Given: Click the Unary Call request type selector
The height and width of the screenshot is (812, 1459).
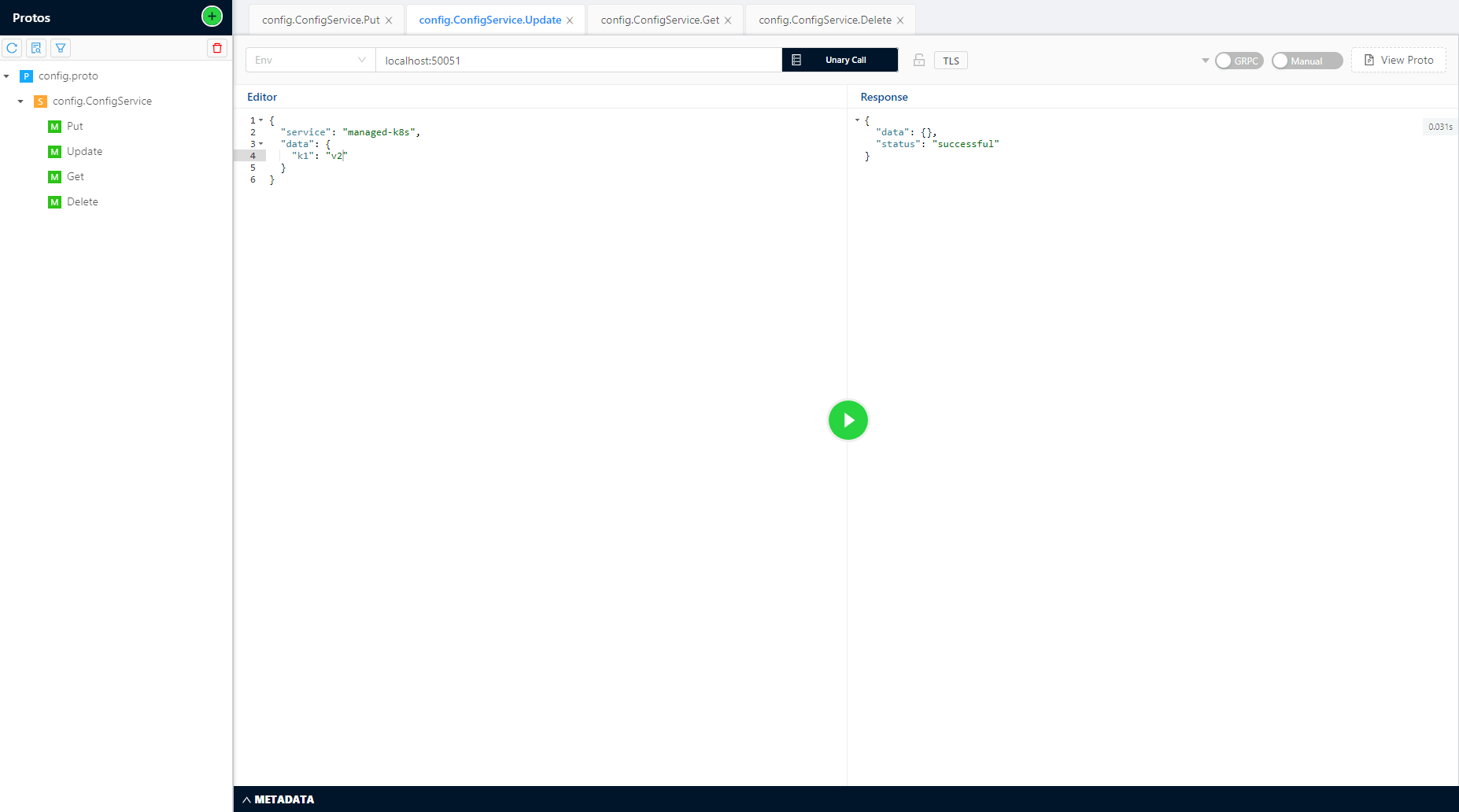Looking at the screenshot, I should [840, 60].
